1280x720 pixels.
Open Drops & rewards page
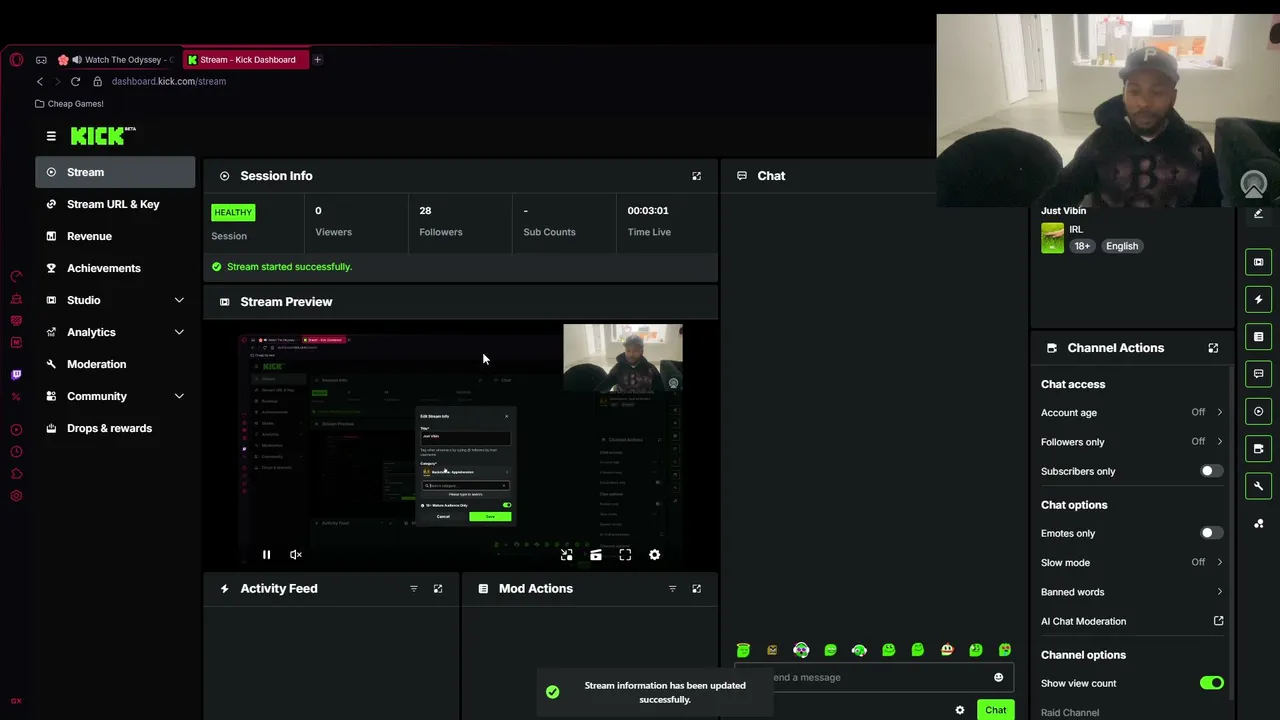tap(115, 428)
